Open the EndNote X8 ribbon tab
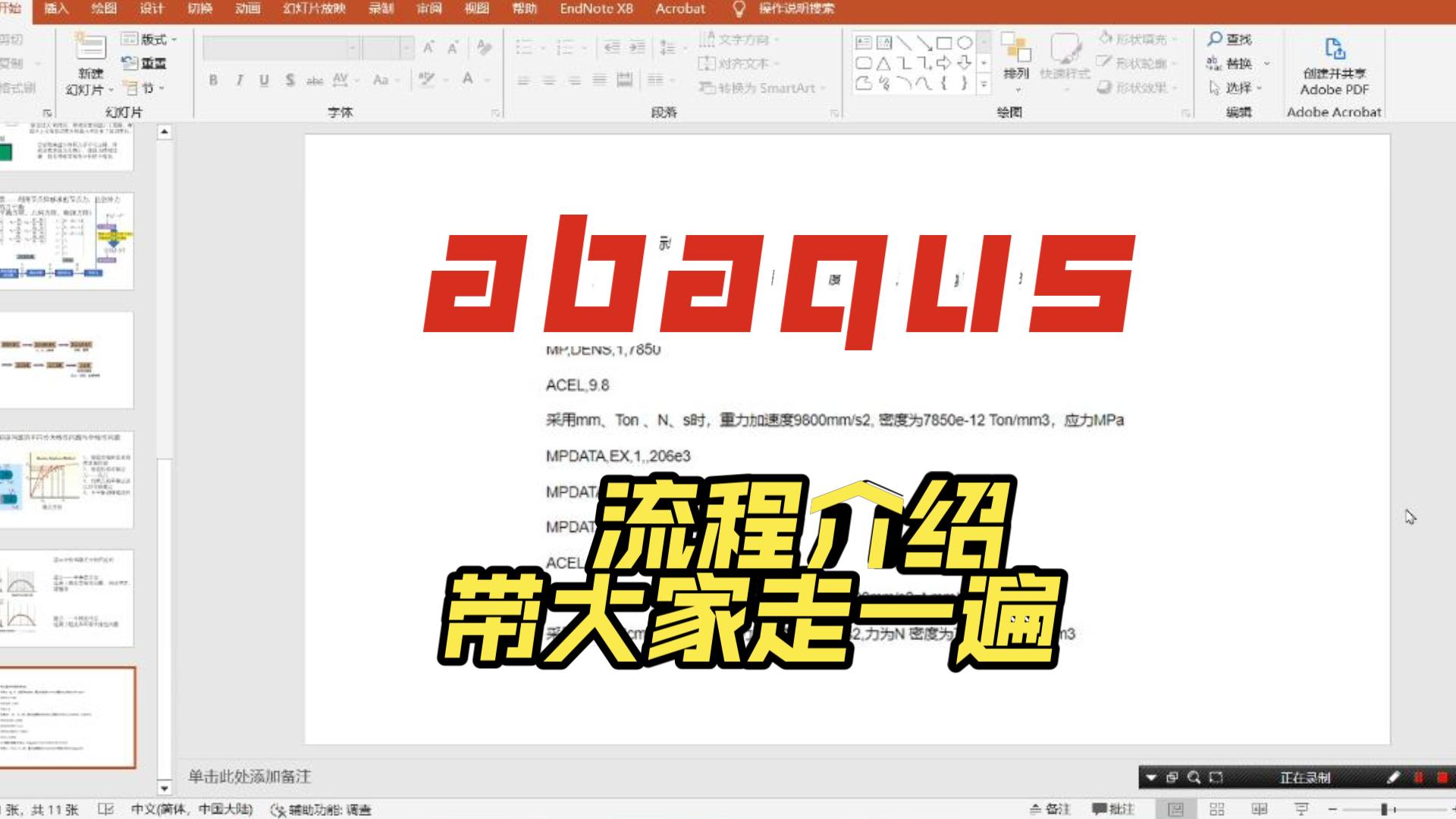Image resolution: width=1456 pixels, height=819 pixels. point(596,9)
